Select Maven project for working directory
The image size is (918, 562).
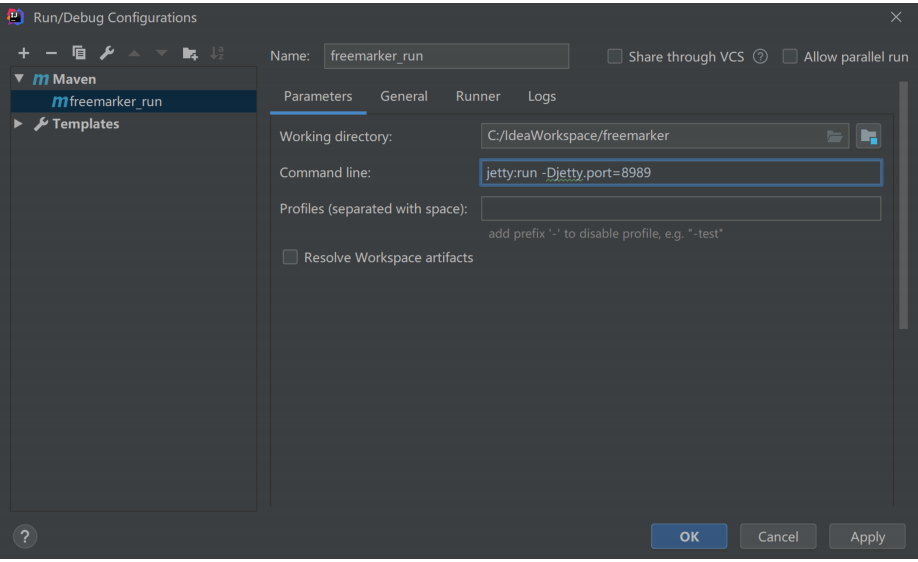[868, 136]
